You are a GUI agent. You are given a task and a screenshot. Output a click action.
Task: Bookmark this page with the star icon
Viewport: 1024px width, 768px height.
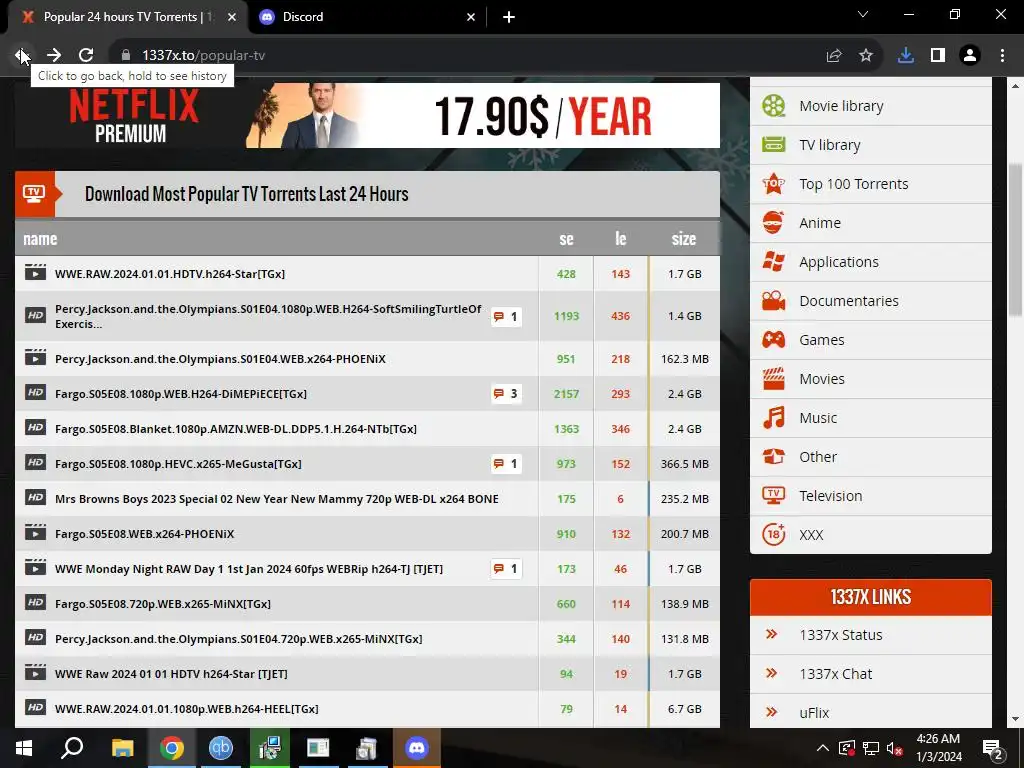pos(866,56)
